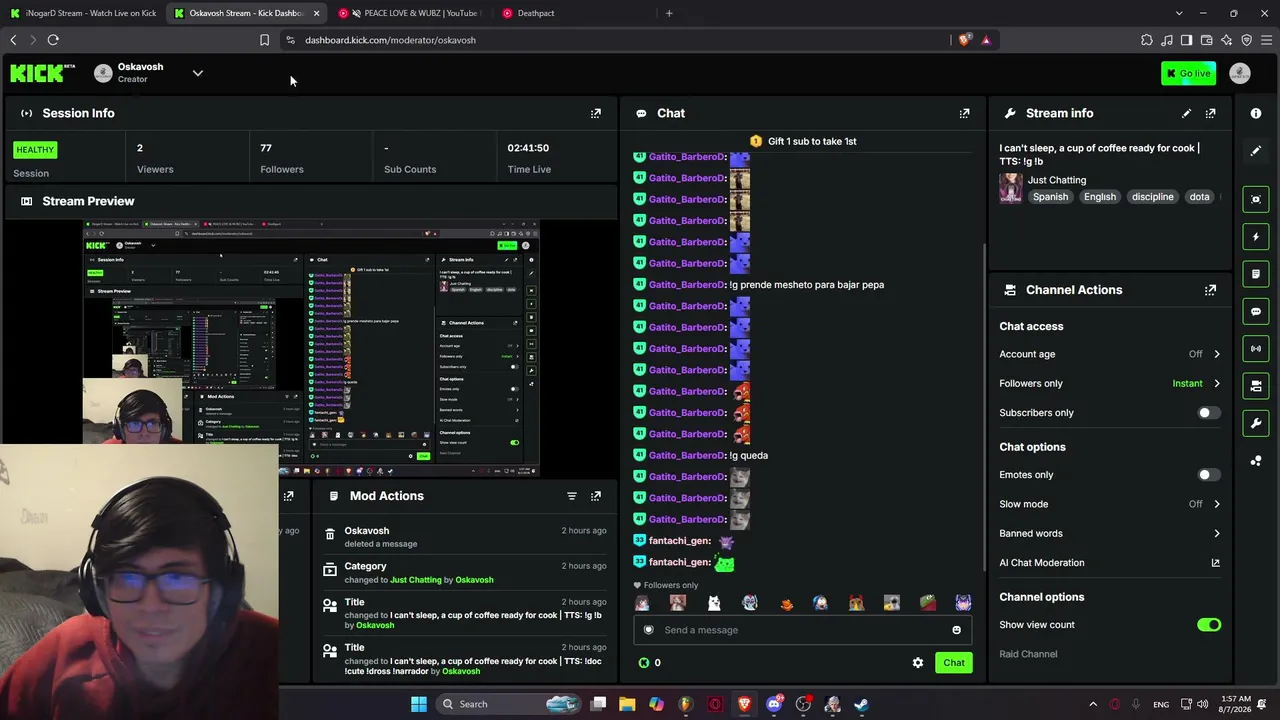Click the Stream Preview thumbnail
The height and width of the screenshot is (720, 1280).
(311, 348)
